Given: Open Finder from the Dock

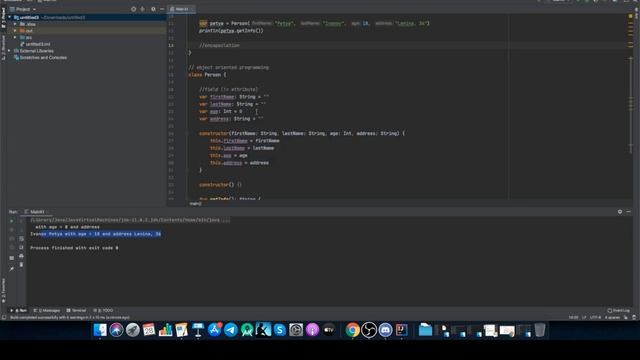Looking at the screenshot, I should (x=100, y=330).
